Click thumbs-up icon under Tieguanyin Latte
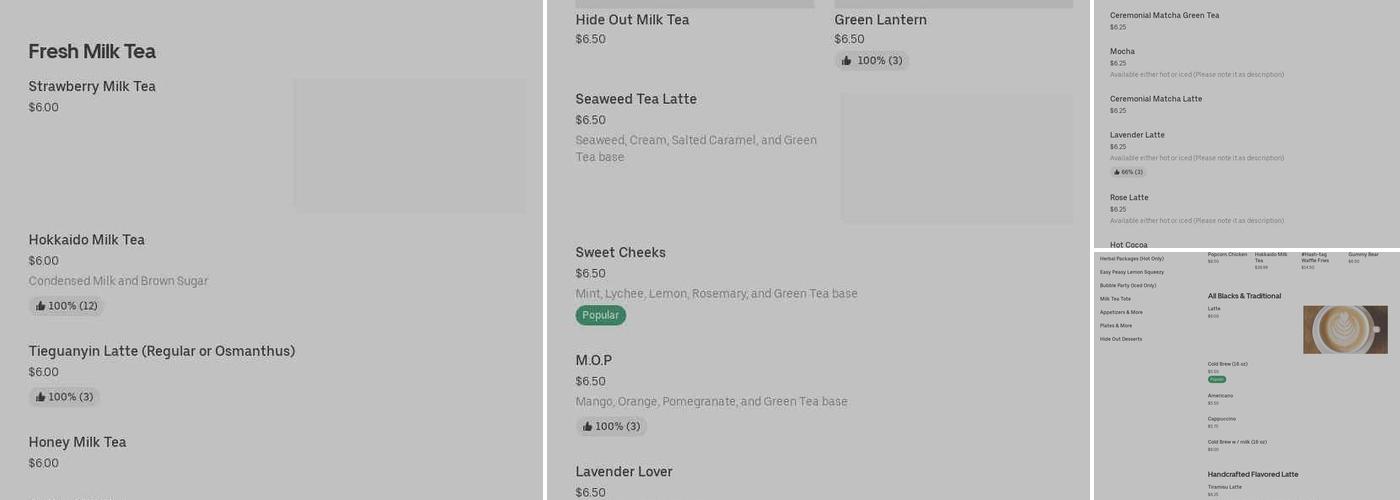Viewport: 1400px width, 500px height. click(x=40, y=397)
